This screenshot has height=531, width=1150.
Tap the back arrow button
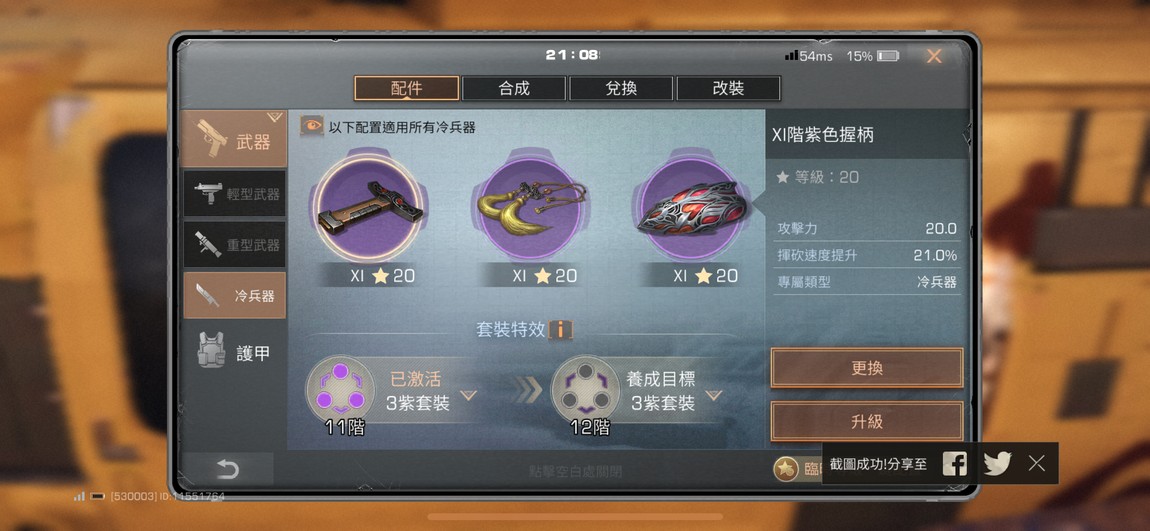click(x=227, y=469)
